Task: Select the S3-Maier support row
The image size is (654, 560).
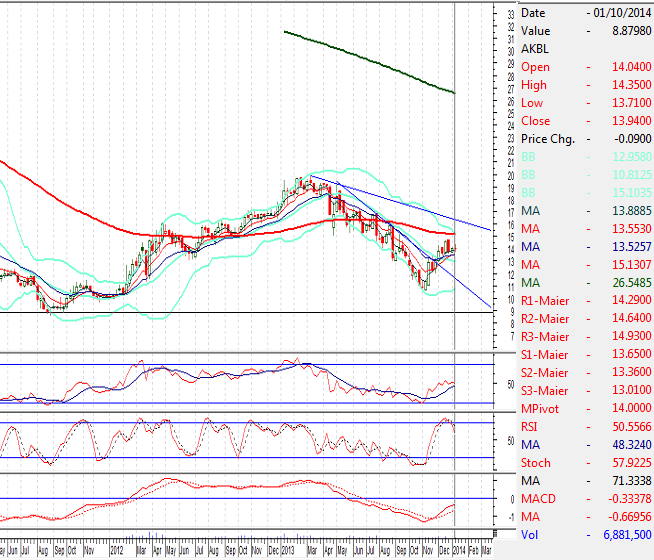Action: (x=585, y=390)
